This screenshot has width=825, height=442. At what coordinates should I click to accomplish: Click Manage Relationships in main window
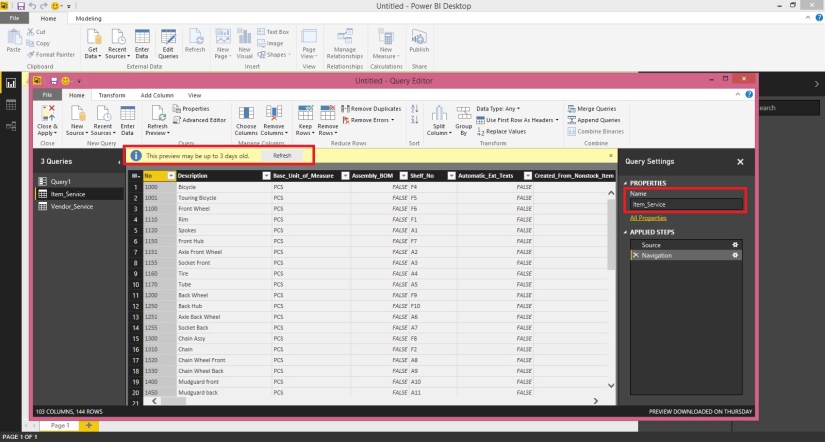pos(345,45)
